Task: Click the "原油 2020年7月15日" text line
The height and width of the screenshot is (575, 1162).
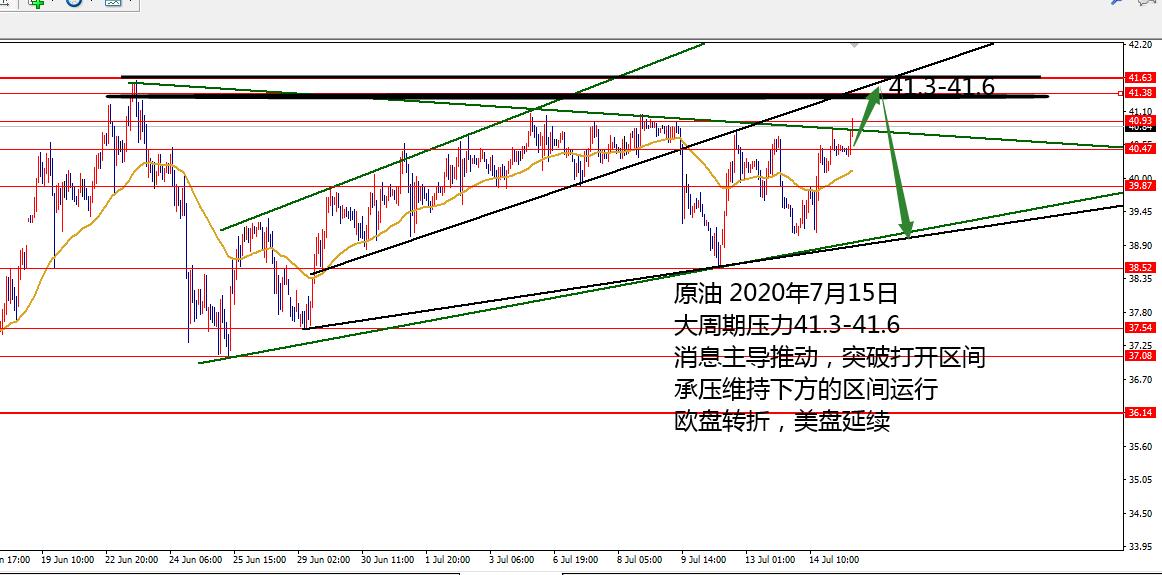Action: click(x=786, y=294)
